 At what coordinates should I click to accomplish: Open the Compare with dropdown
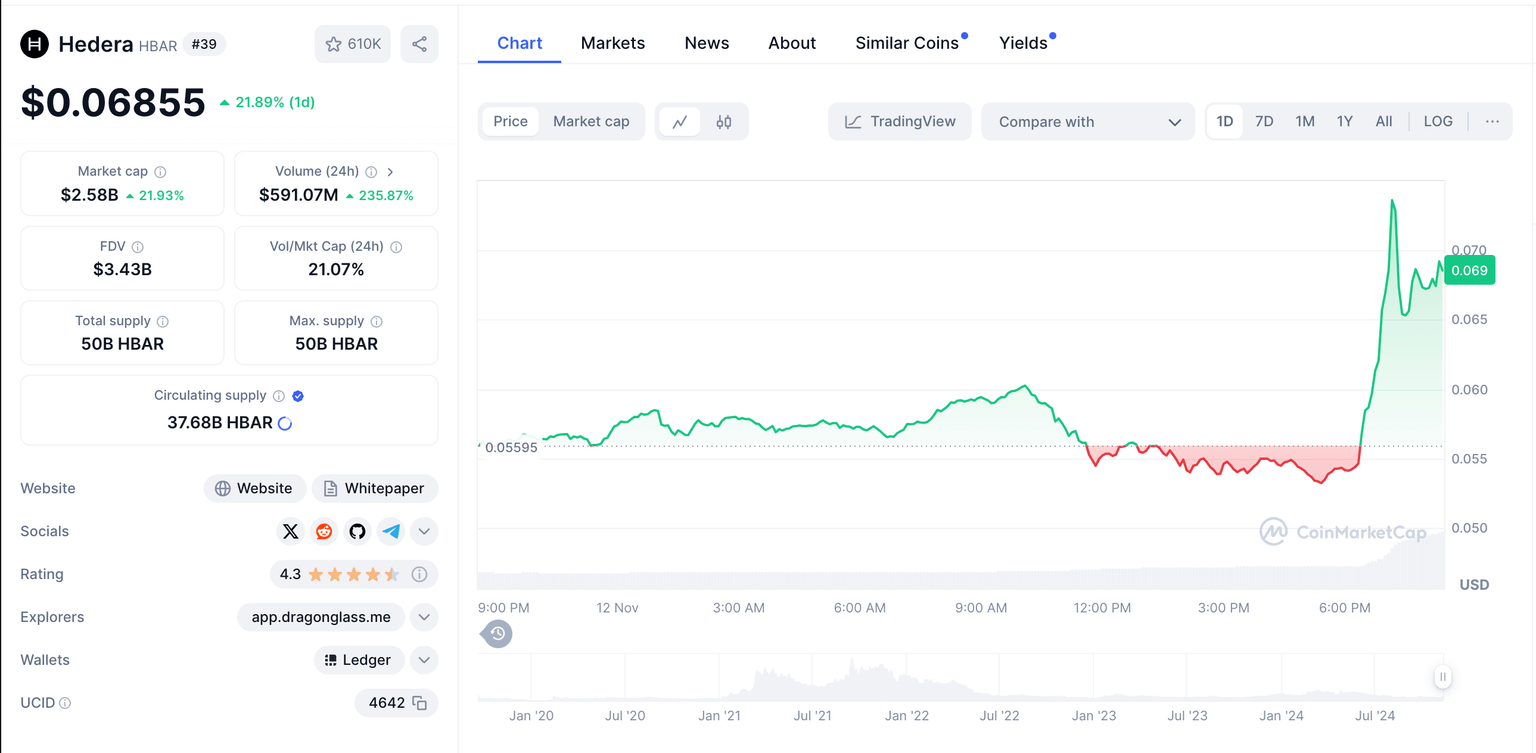[1088, 122]
